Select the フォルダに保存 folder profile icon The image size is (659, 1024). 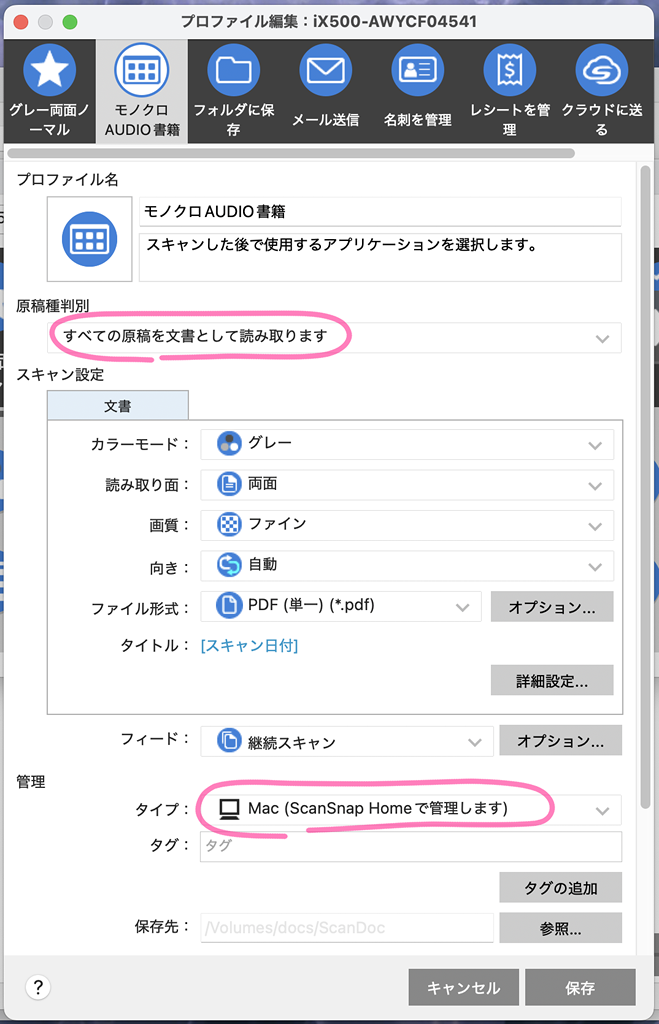point(233,70)
